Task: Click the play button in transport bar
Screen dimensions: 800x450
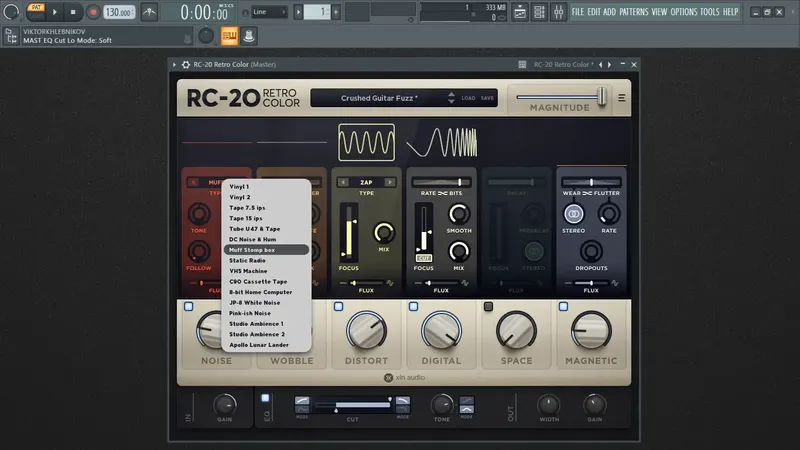Action: point(55,12)
